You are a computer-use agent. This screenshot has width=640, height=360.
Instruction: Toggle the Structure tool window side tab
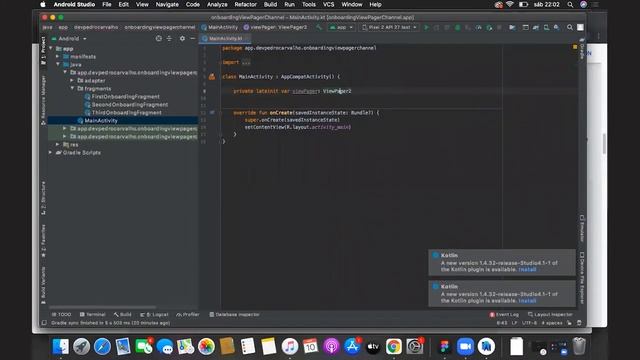(43, 198)
